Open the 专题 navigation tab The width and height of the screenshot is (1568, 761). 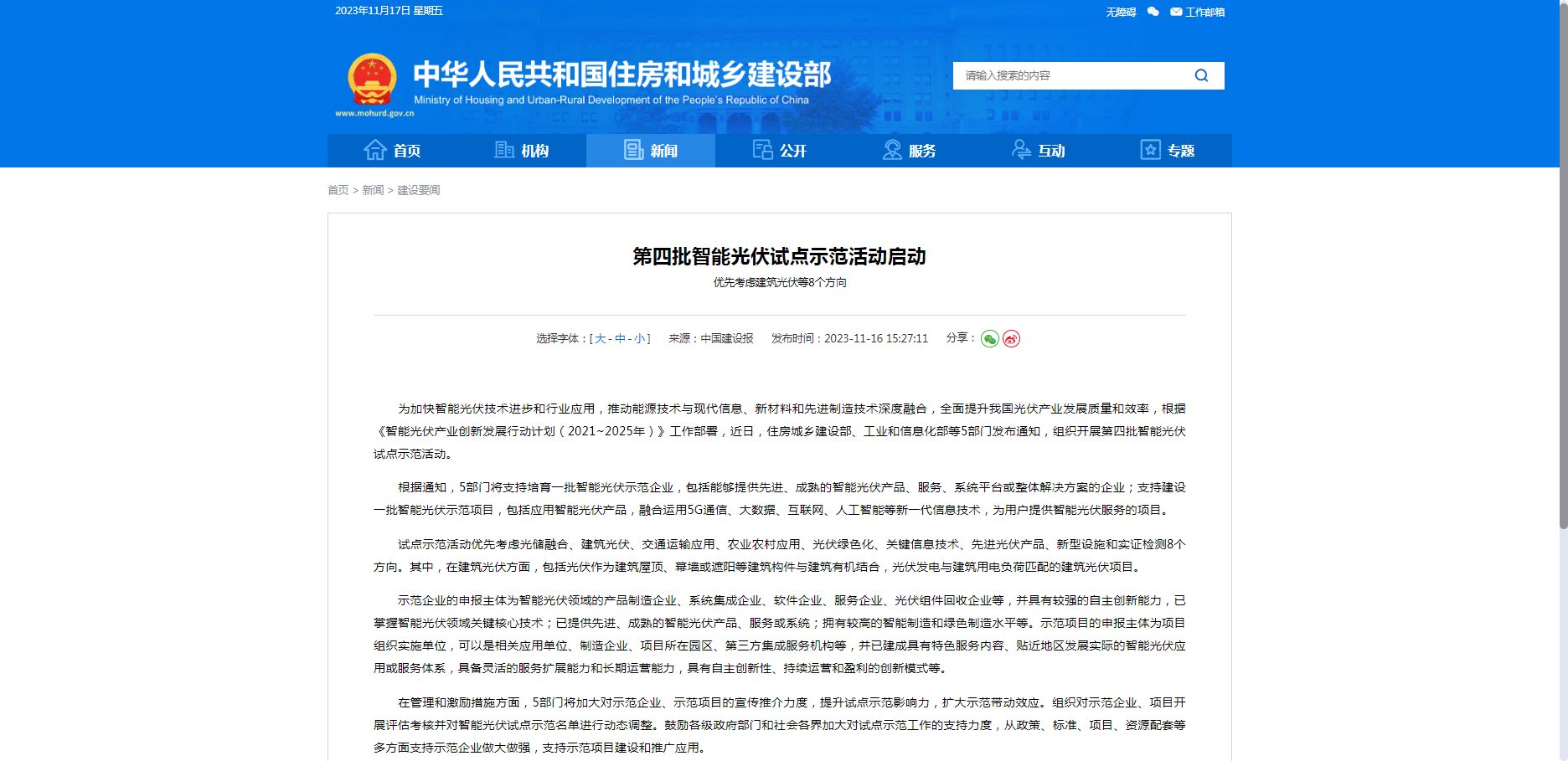coord(1168,151)
